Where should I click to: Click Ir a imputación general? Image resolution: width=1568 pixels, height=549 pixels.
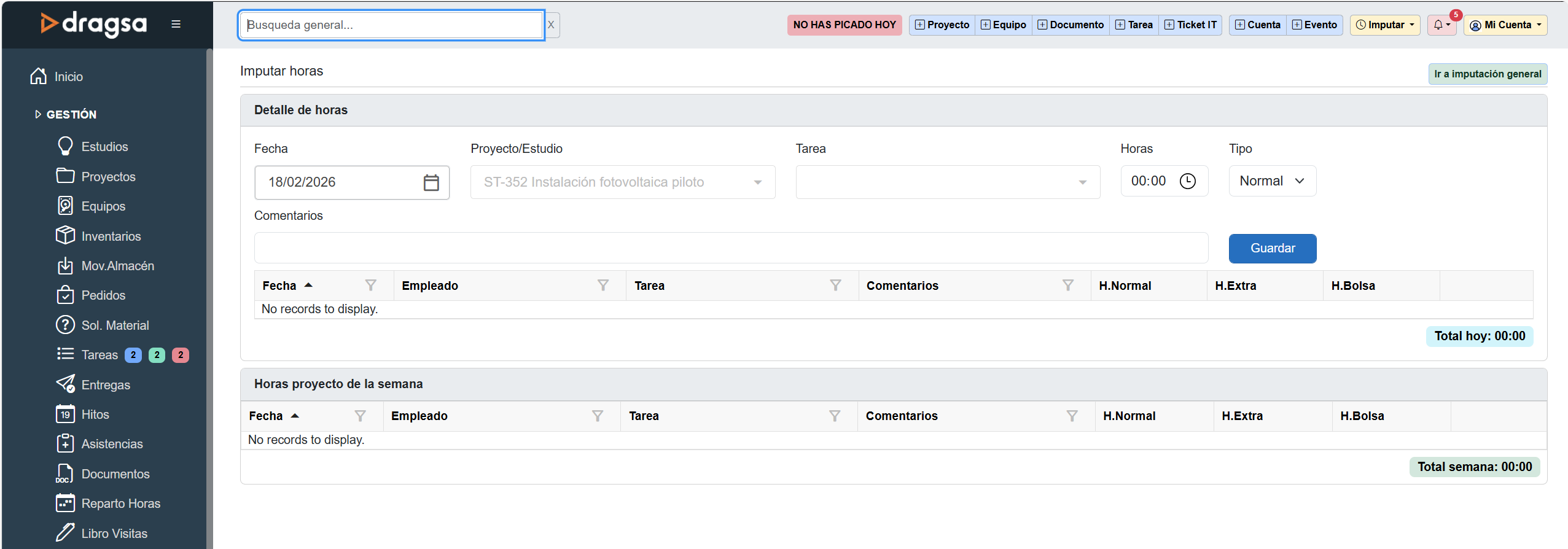coord(1487,74)
